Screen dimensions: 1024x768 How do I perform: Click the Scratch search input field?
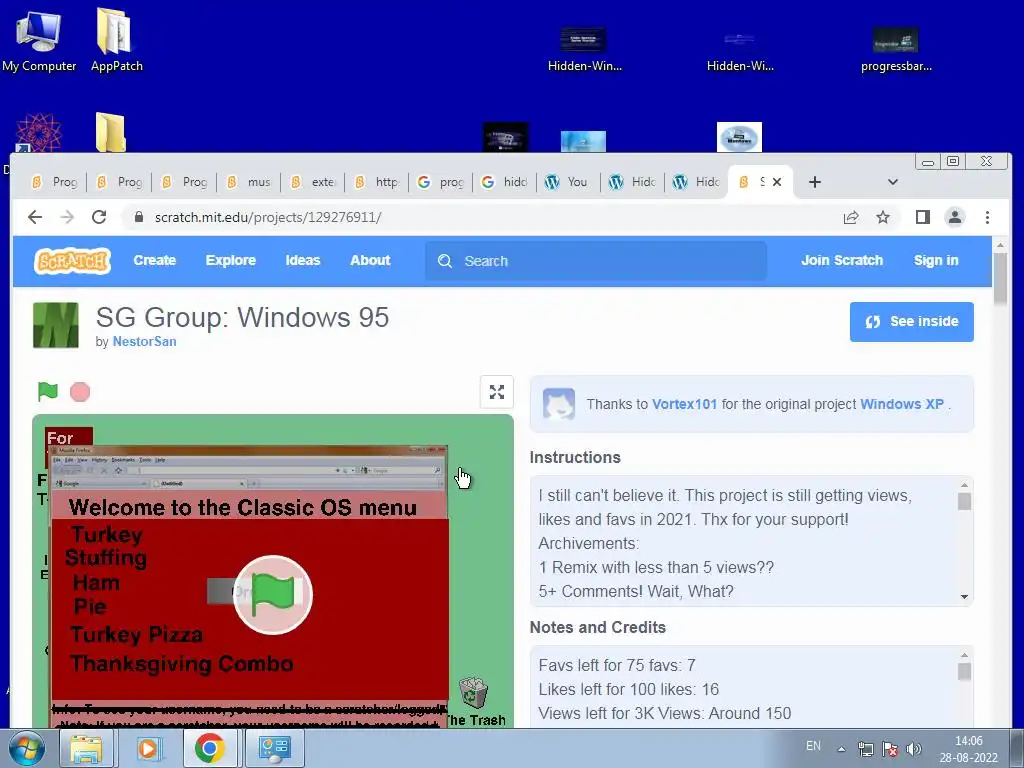596,261
